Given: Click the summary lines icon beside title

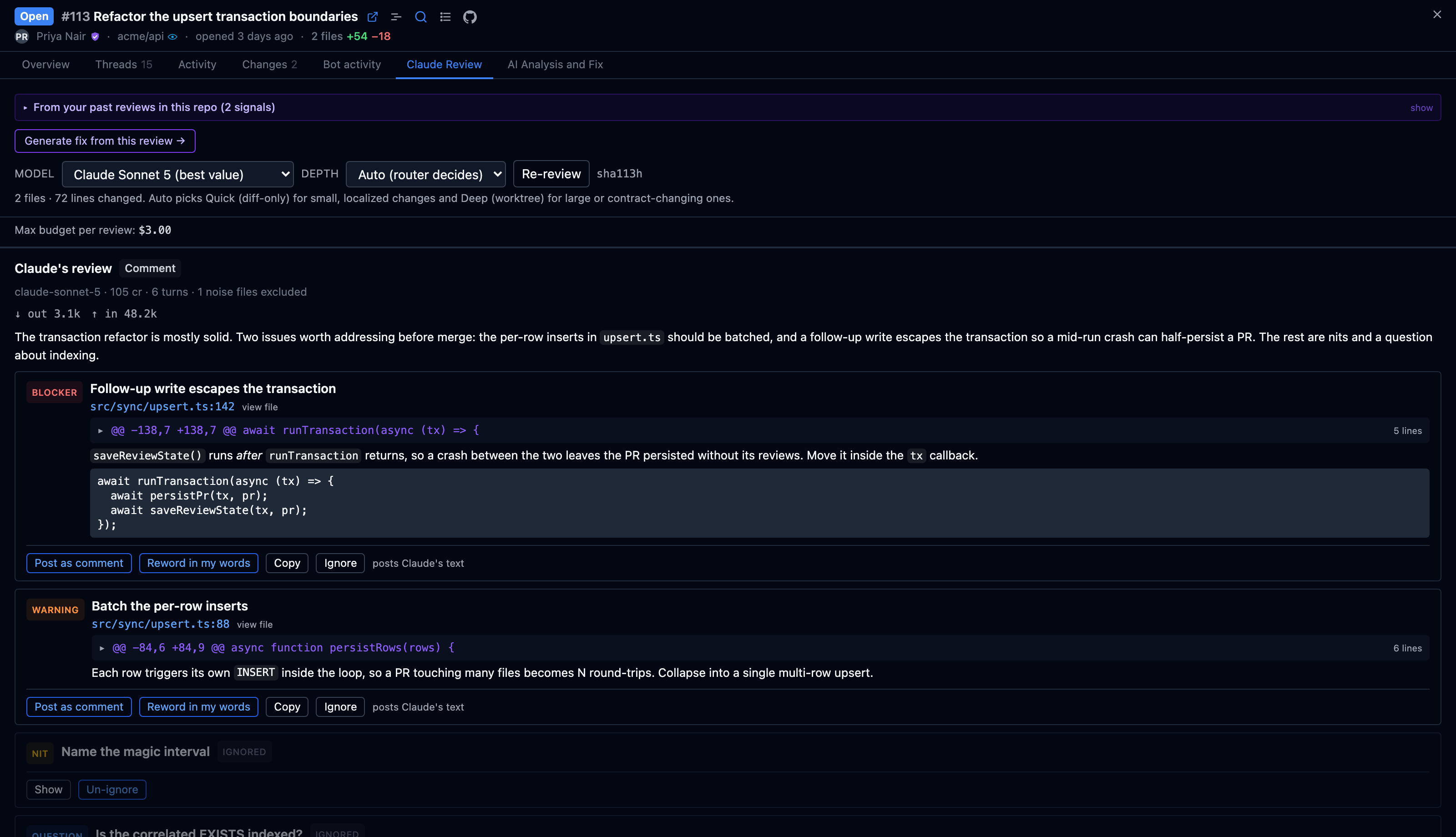Looking at the screenshot, I should pos(396,17).
